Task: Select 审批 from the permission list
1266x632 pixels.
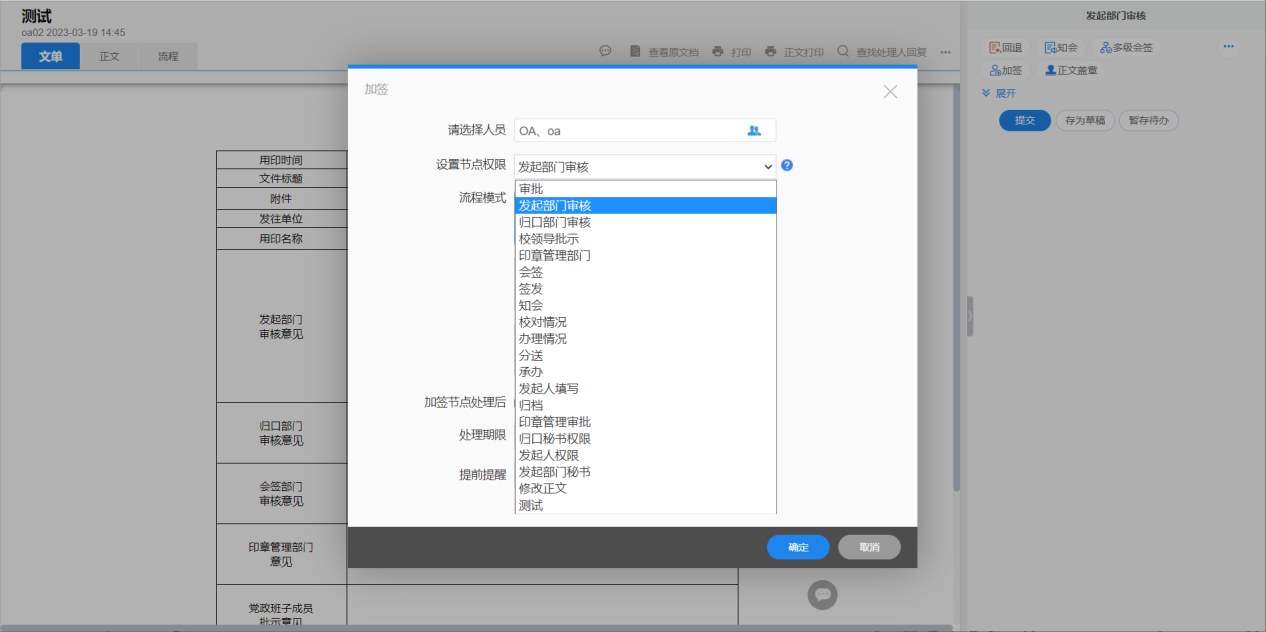Action: click(x=645, y=189)
